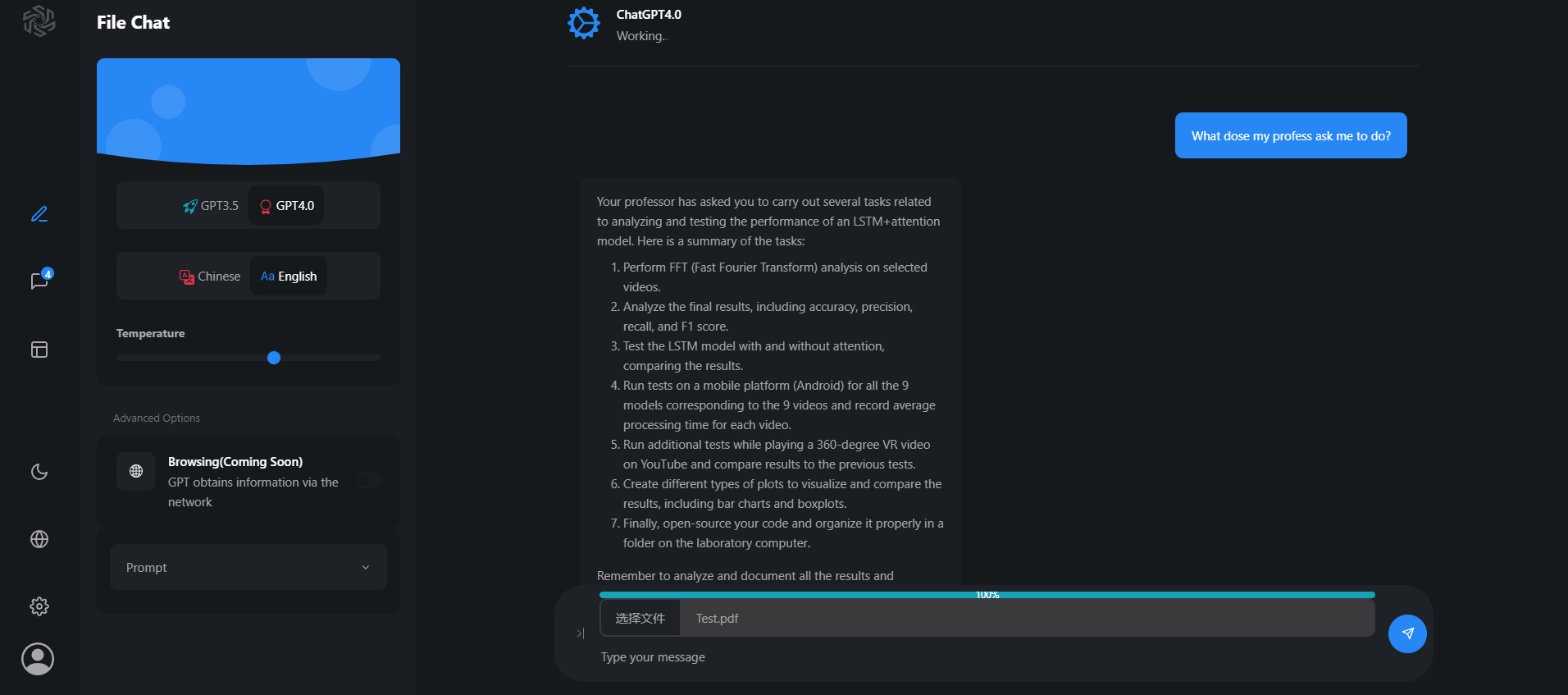Click the Browsing(Coming Soon) title
Image resolution: width=1568 pixels, height=695 pixels.
coord(235,462)
